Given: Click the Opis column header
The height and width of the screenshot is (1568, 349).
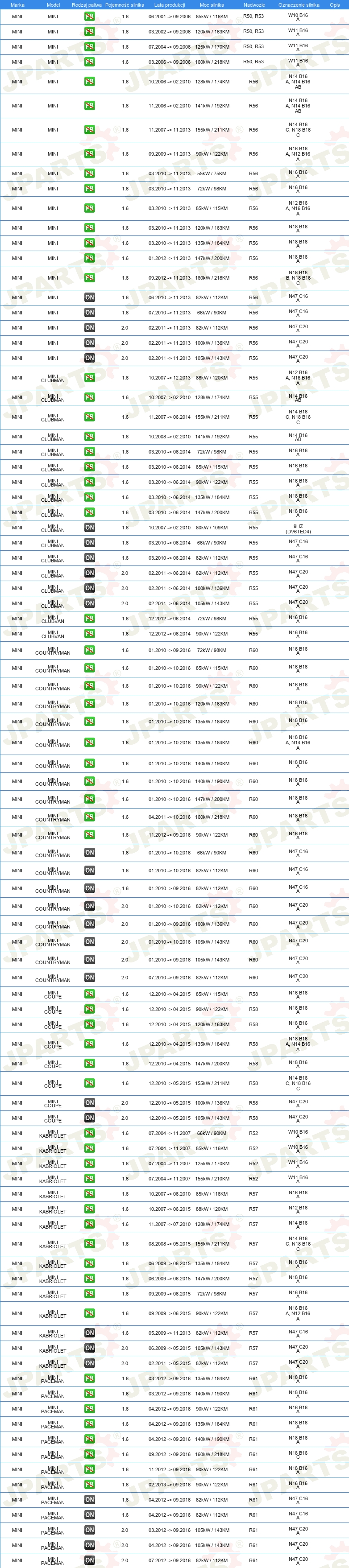Looking at the screenshot, I should click(x=335, y=5).
